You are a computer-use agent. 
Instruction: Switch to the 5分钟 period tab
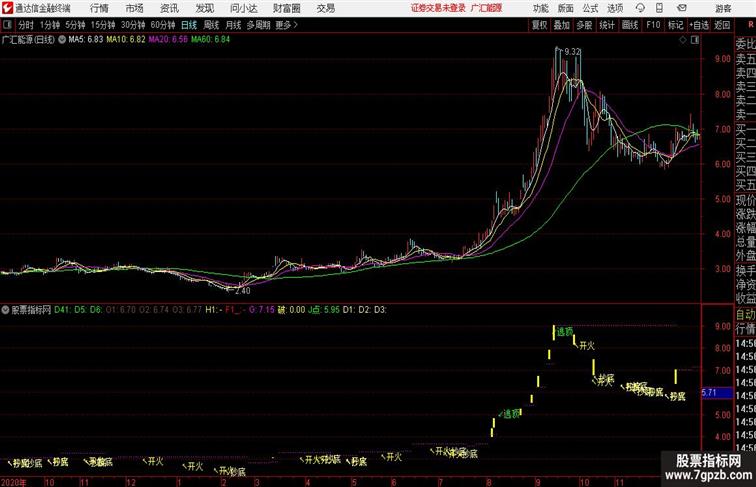pos(75,25)
